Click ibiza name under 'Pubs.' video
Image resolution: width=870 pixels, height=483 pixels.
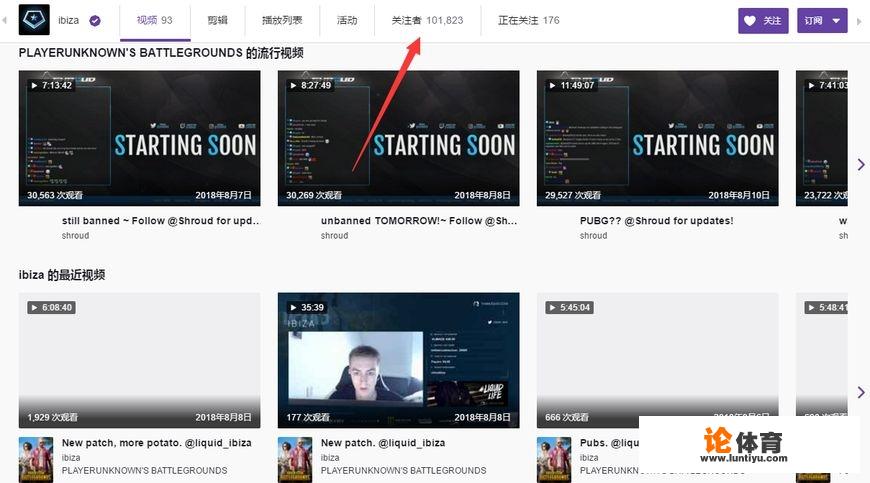click(589, 457)
